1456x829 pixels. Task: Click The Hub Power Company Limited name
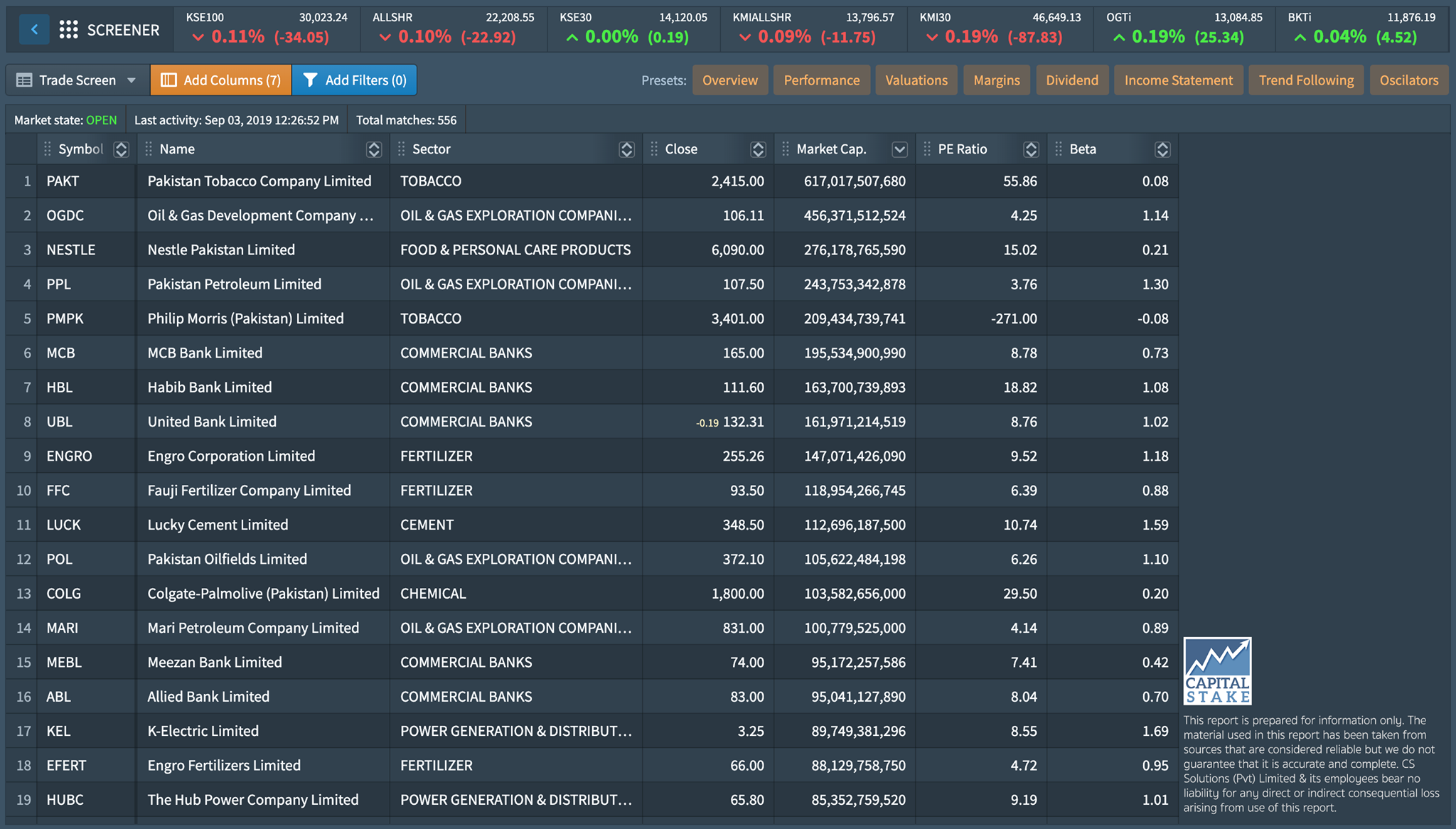pyautogui.click(x=253, y=800)
